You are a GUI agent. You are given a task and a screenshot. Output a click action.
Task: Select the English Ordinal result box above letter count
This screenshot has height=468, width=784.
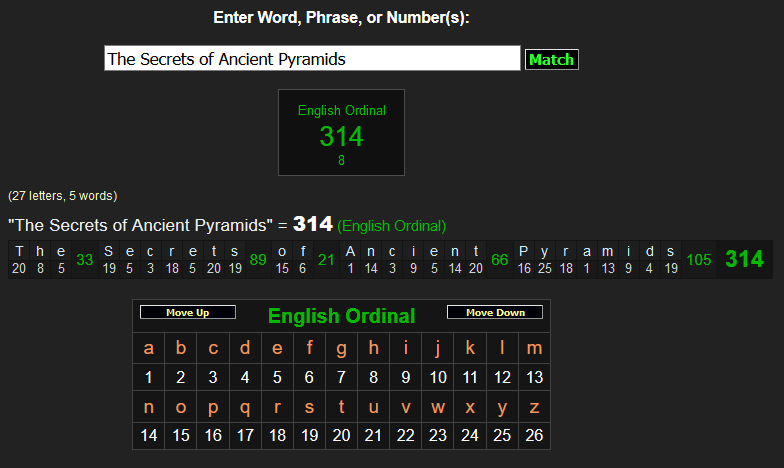point(341,132)
